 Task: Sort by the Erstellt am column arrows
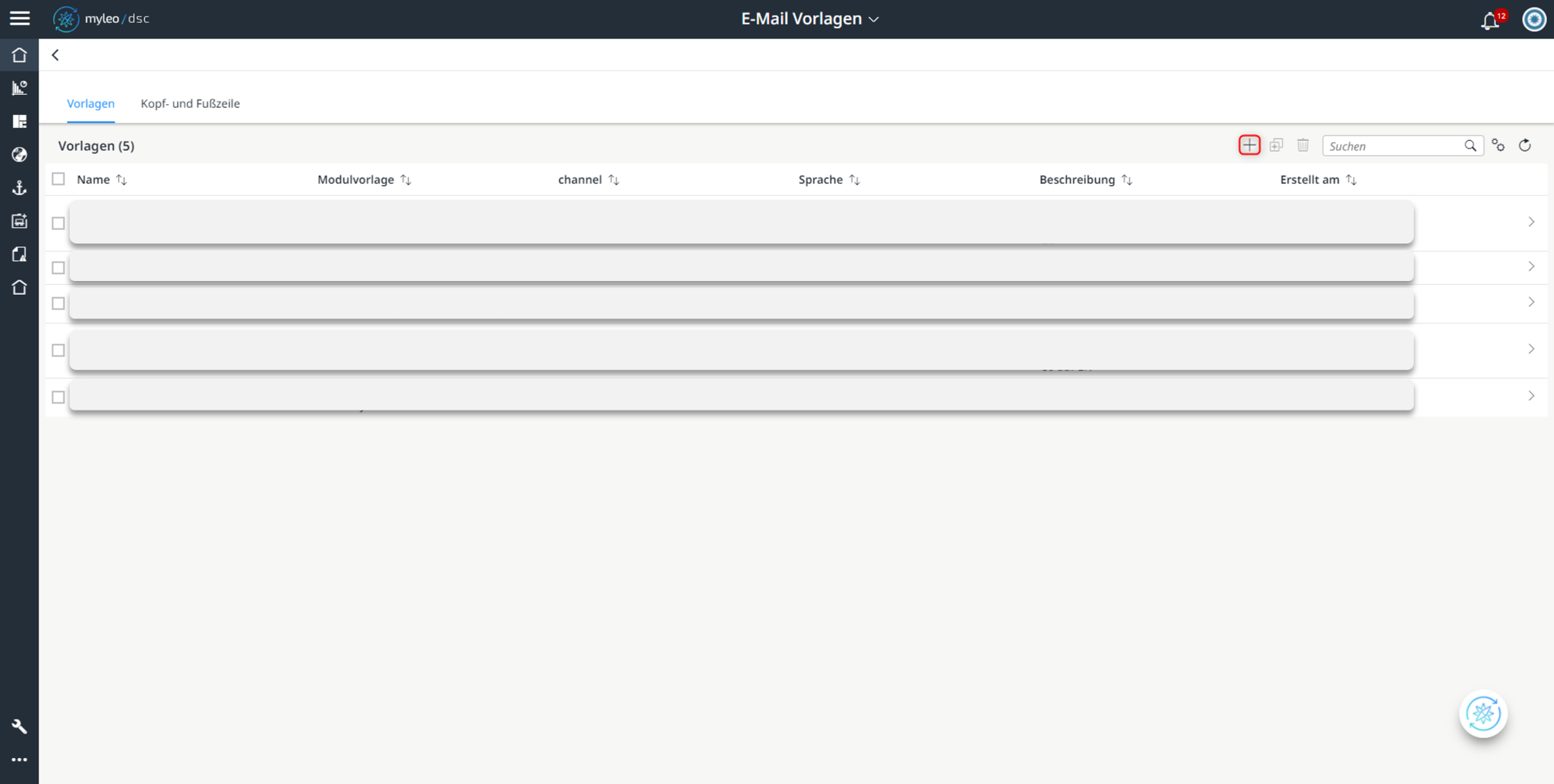coord(1351,180)
